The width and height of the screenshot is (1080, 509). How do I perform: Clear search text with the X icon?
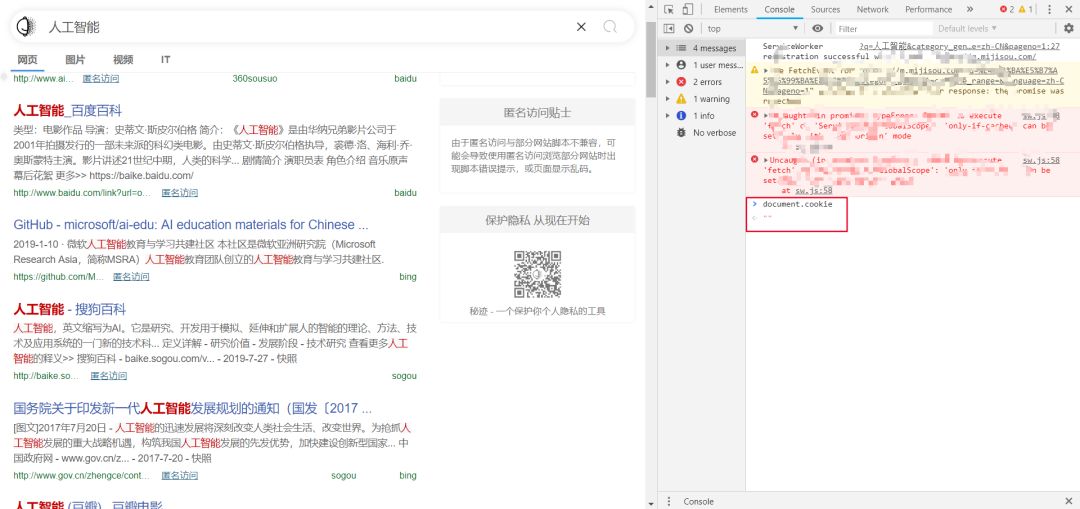pos(581,27)
